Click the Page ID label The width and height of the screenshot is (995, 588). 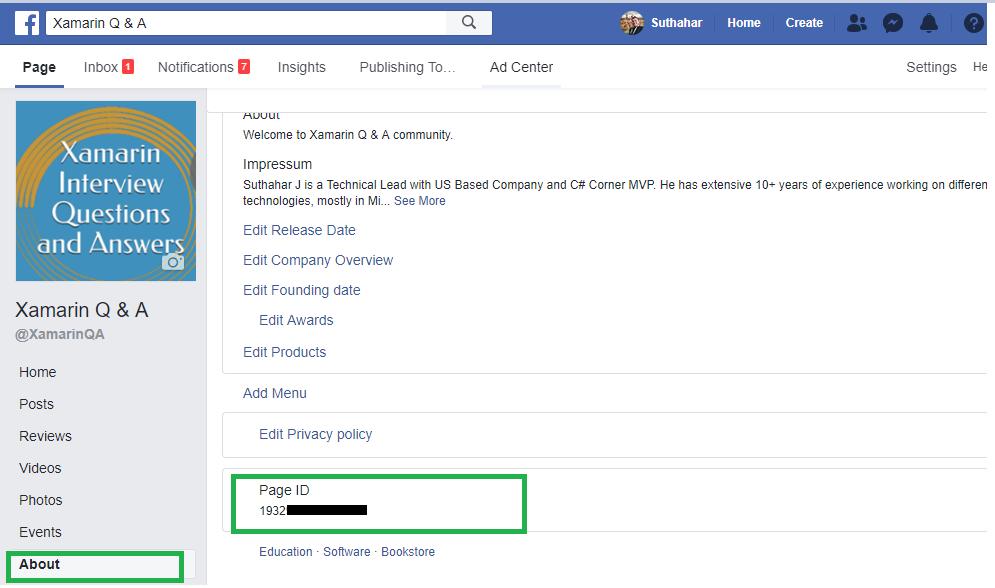[284, 490]
